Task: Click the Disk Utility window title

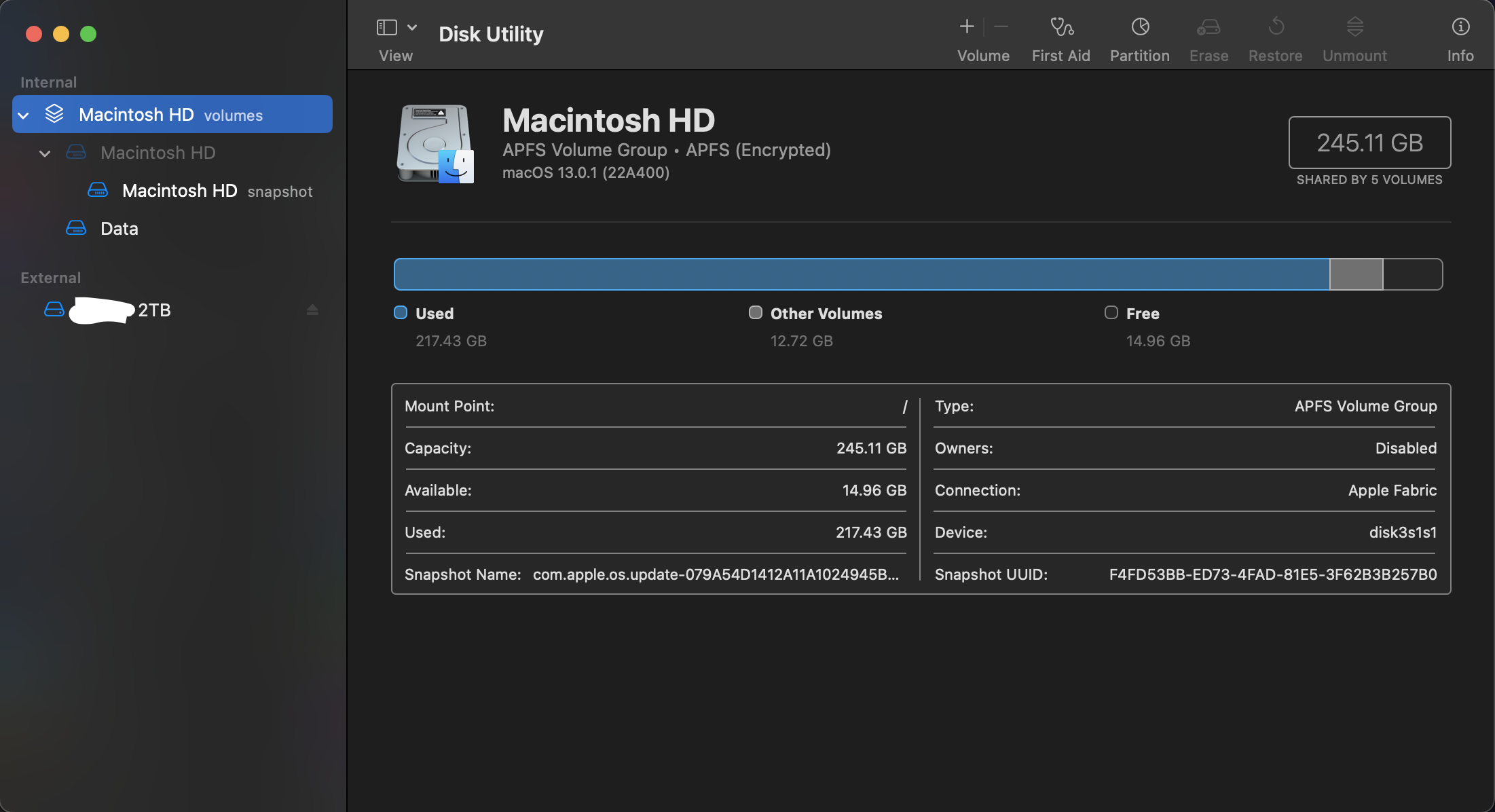Action: point(491,34)
